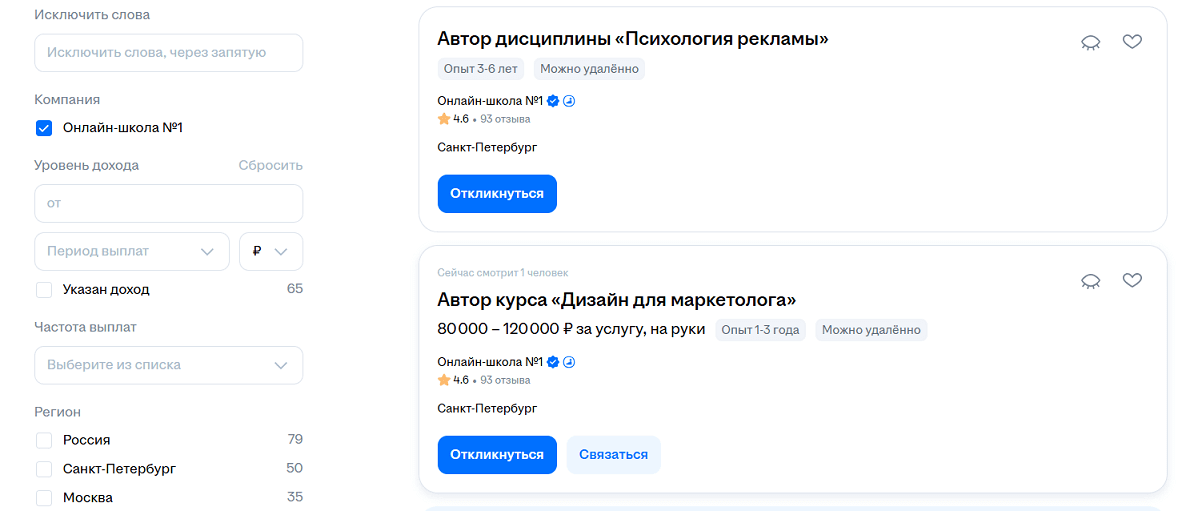Click rating star in first vacancy card
This screenshot has height=511, width=1182.
(444, 119)
